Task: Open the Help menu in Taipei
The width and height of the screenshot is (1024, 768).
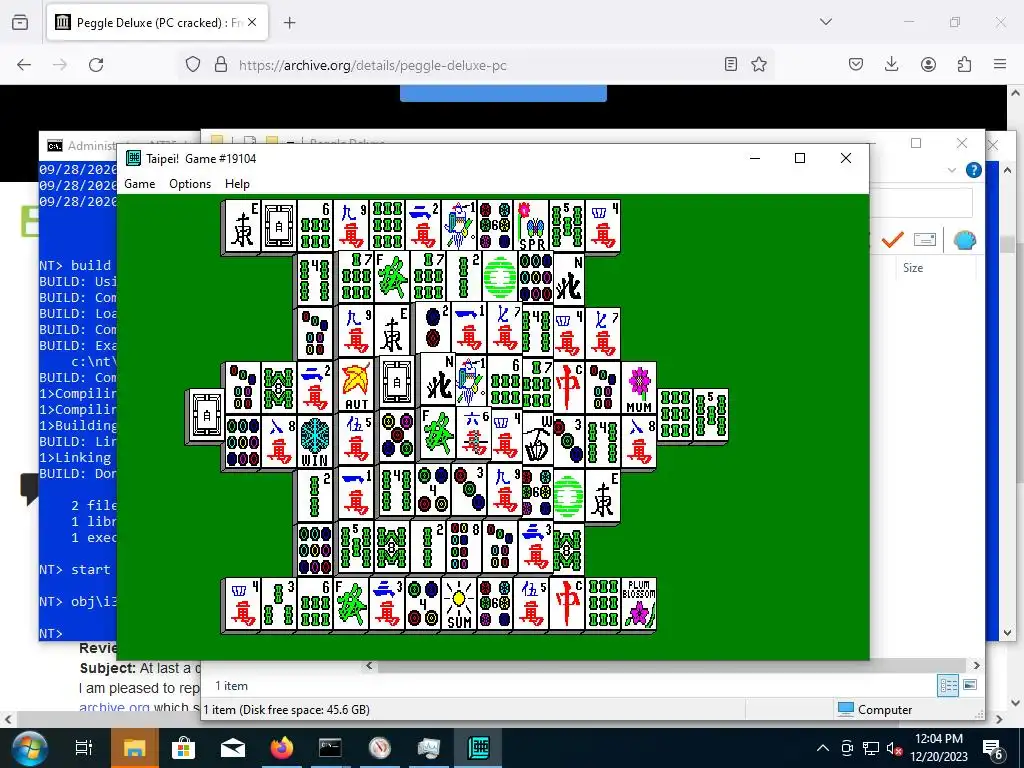Action: 237,184
